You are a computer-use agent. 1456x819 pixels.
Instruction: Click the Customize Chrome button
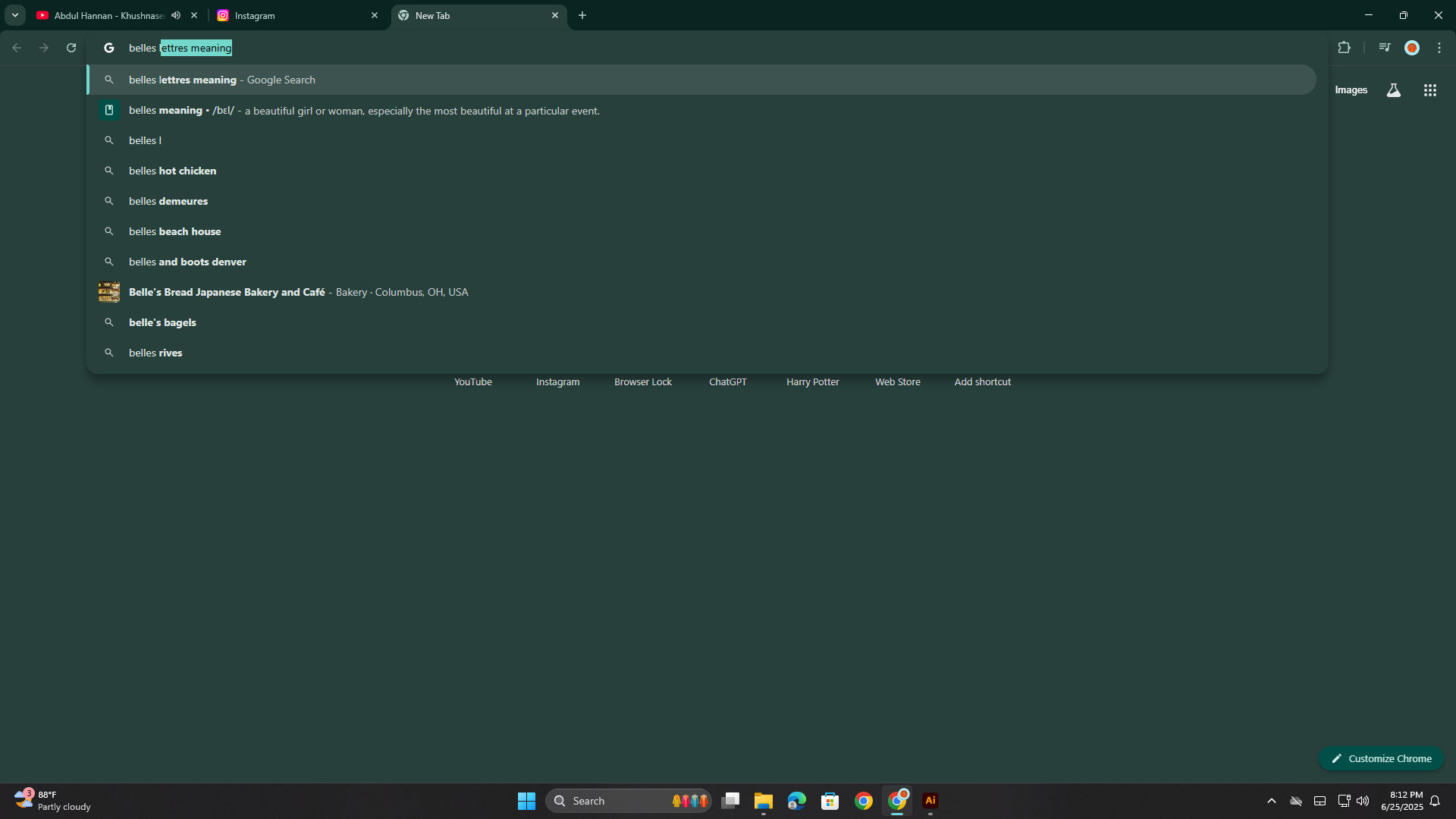pyautogui.click(x=1382, y=758)
